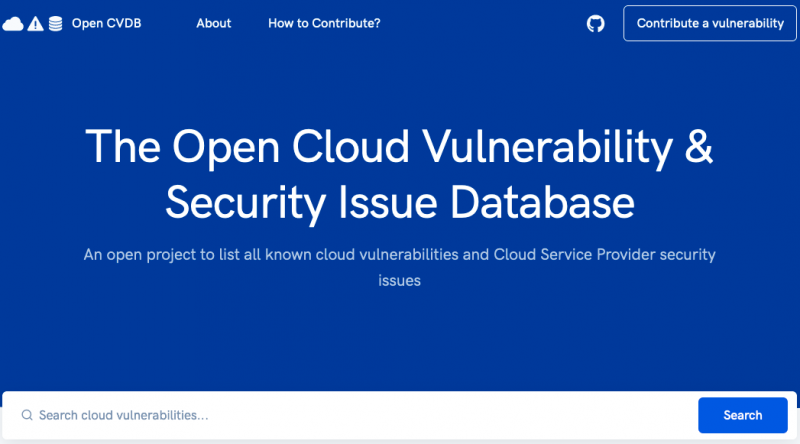The image size is (800, 444).
Task: Click the database stack logo icon
Action: click(55, 23)
